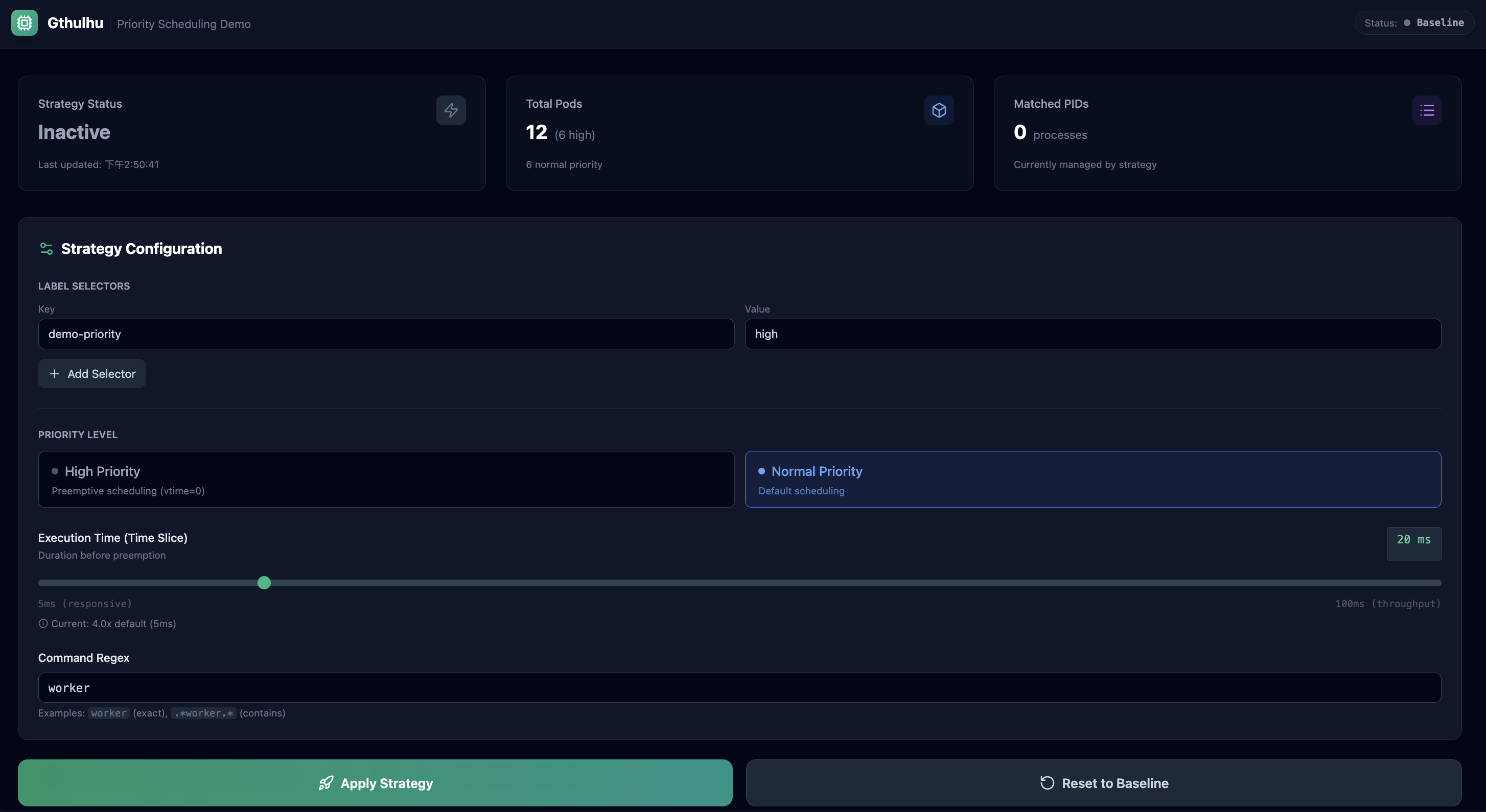Viewport: 1486px width, 812px height.
Task: Click the label selector Value field
Action: [1093, 334]
